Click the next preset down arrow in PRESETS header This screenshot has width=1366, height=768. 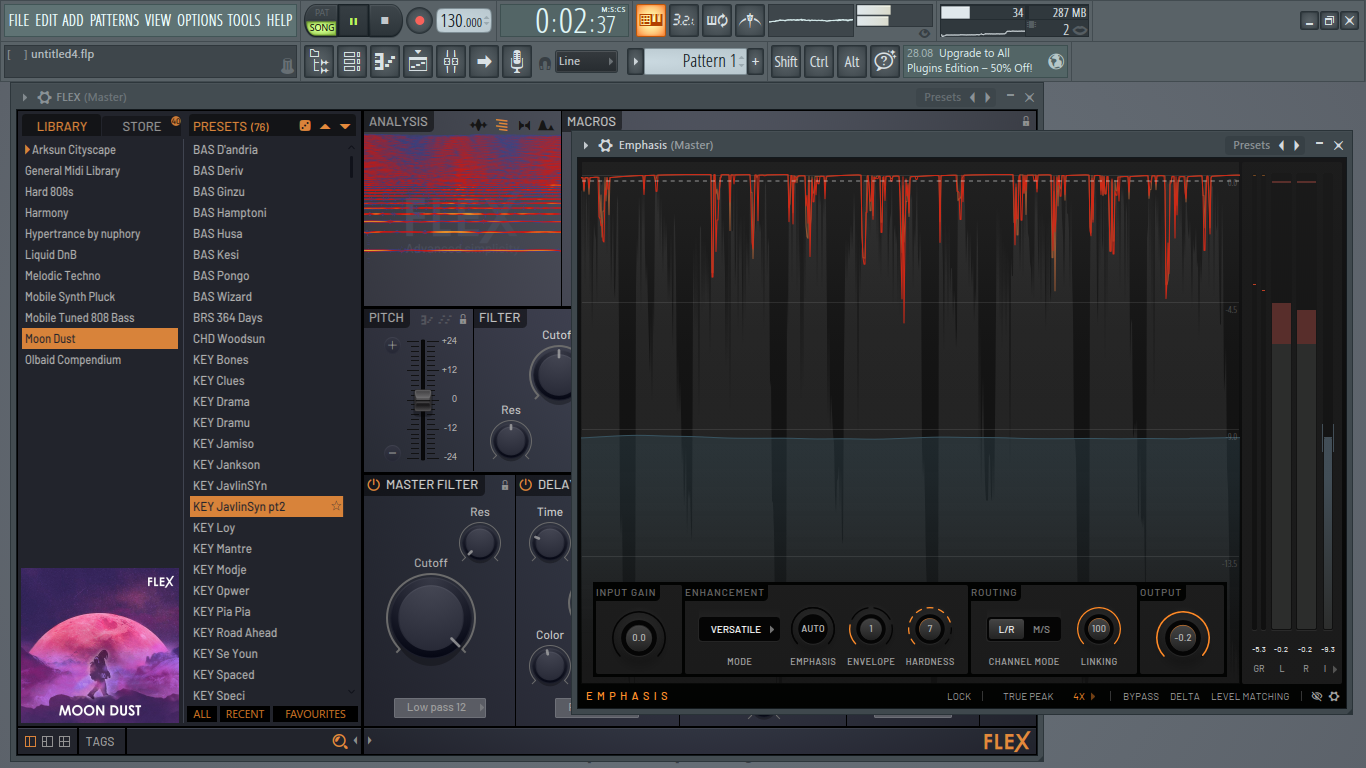(345, 126)
